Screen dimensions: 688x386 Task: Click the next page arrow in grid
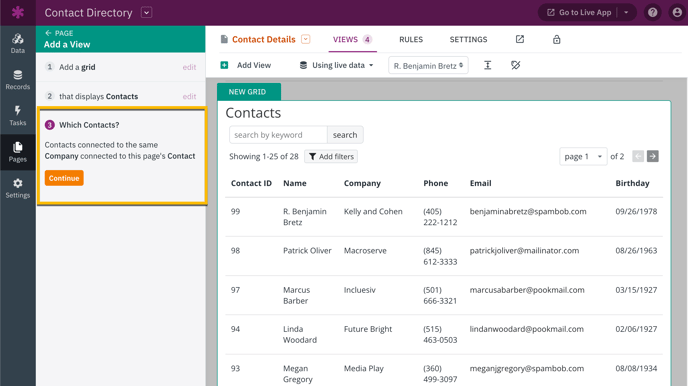point(653,156)
